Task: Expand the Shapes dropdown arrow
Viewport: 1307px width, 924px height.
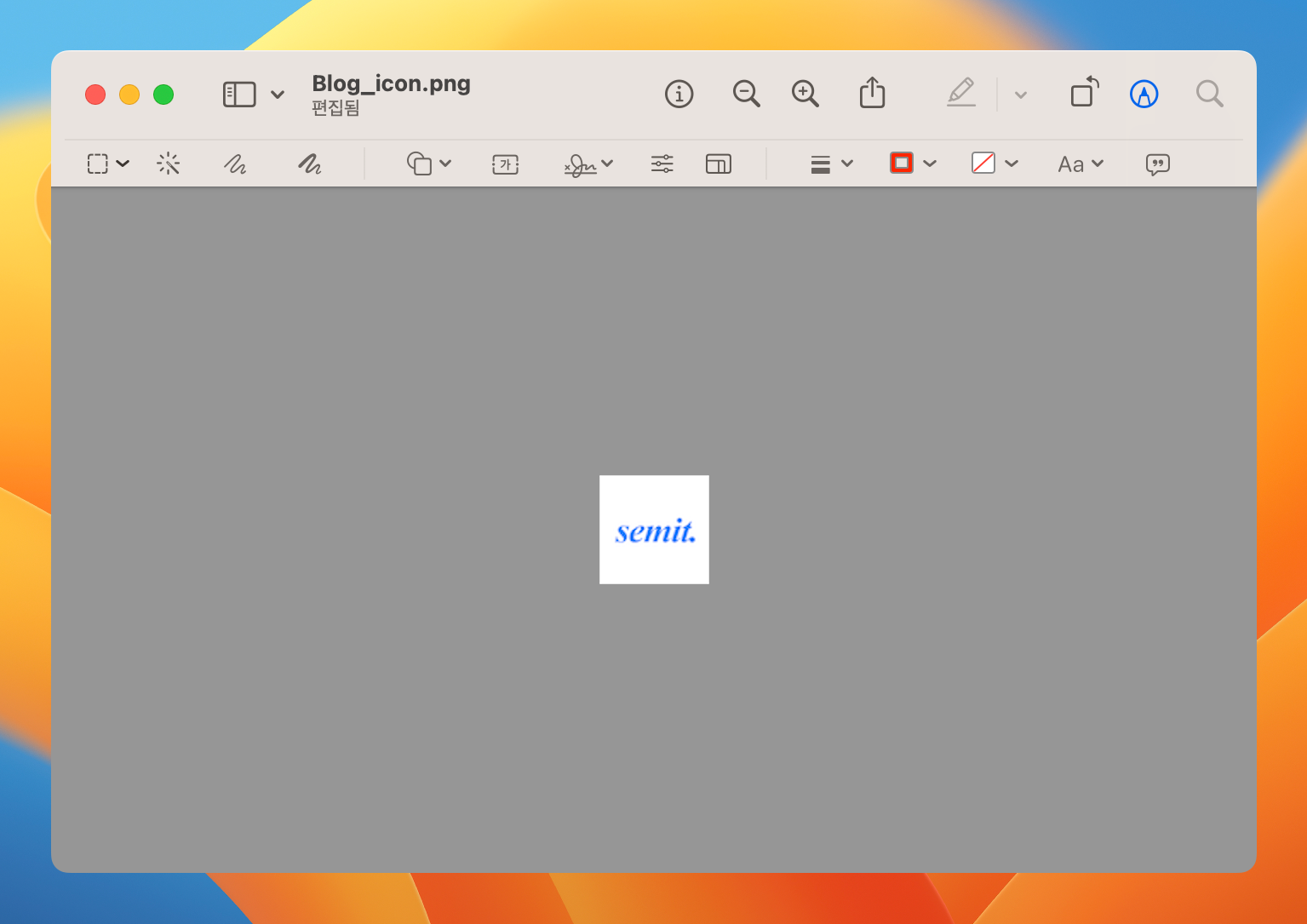Action: [445, 164]
